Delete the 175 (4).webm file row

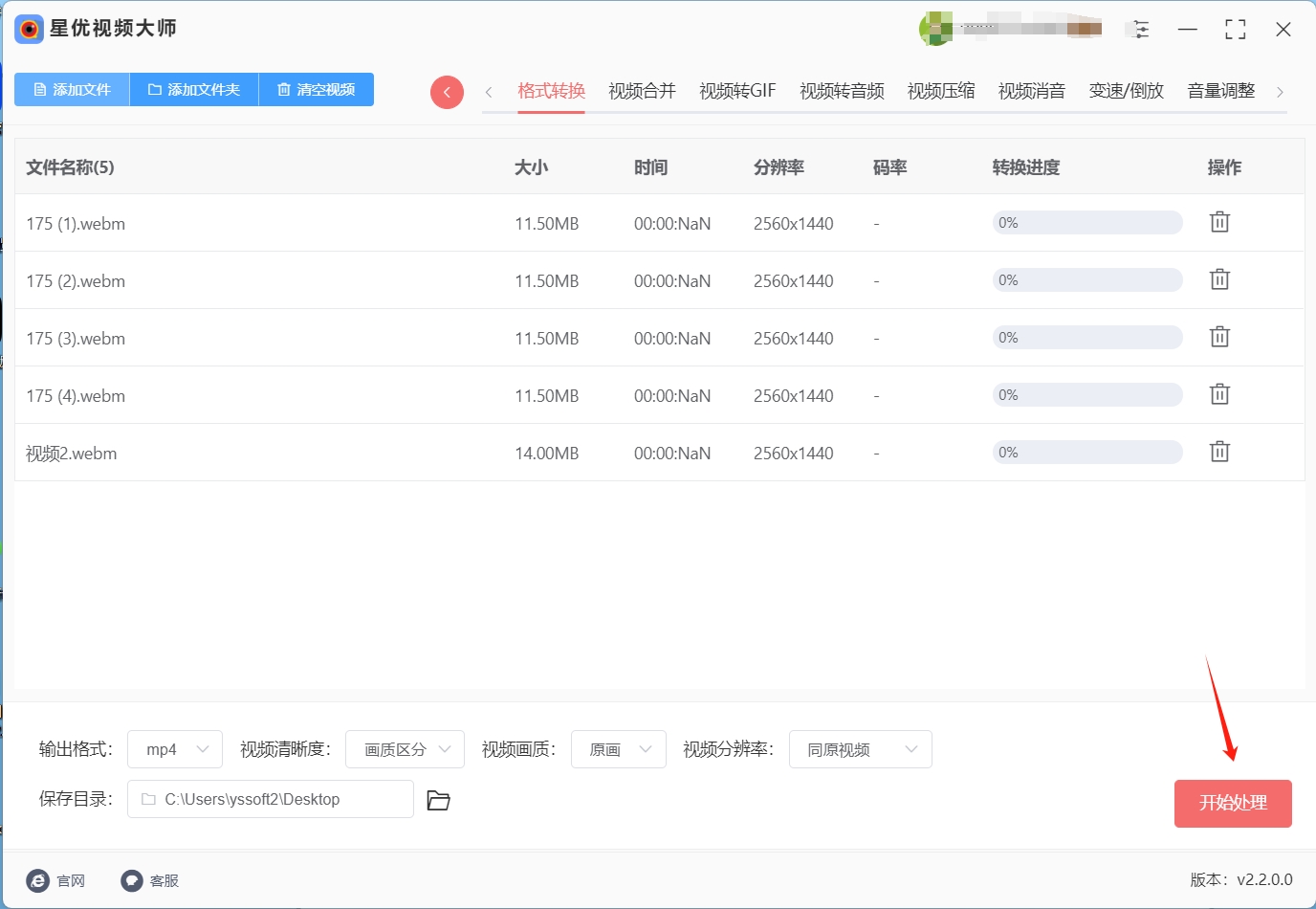1219,394
